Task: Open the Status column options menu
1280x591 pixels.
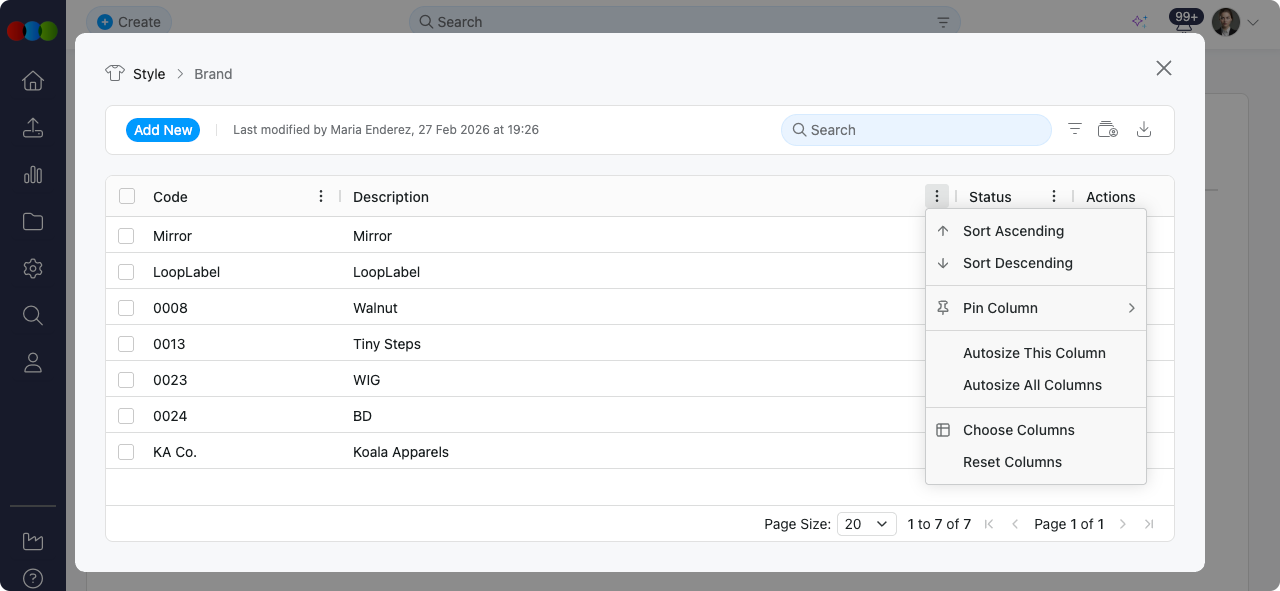Action: [x=1053, y=196]
